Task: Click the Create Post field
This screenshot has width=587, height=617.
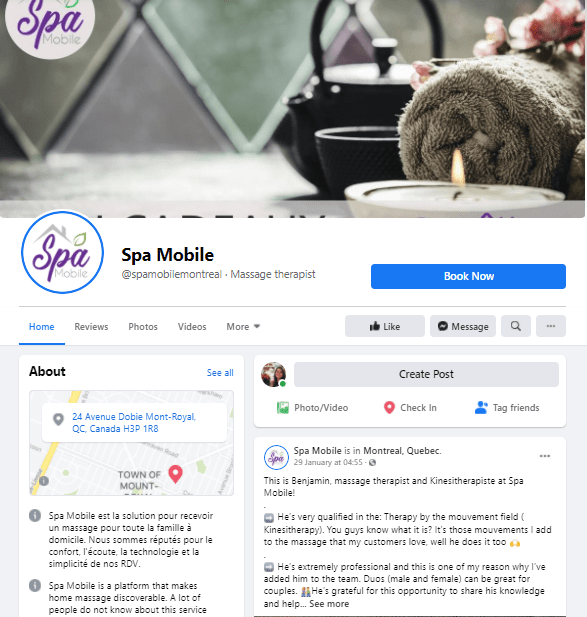Action: 426,374
